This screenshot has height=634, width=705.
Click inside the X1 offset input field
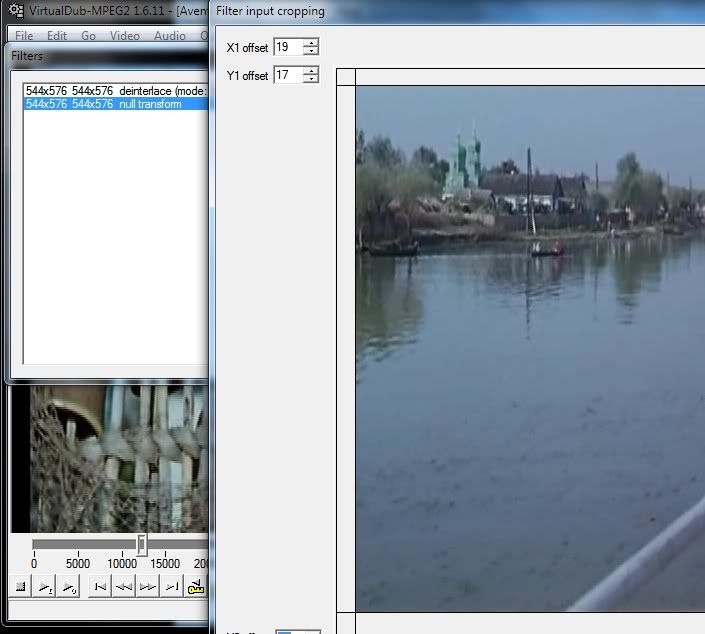click(287, 47)
